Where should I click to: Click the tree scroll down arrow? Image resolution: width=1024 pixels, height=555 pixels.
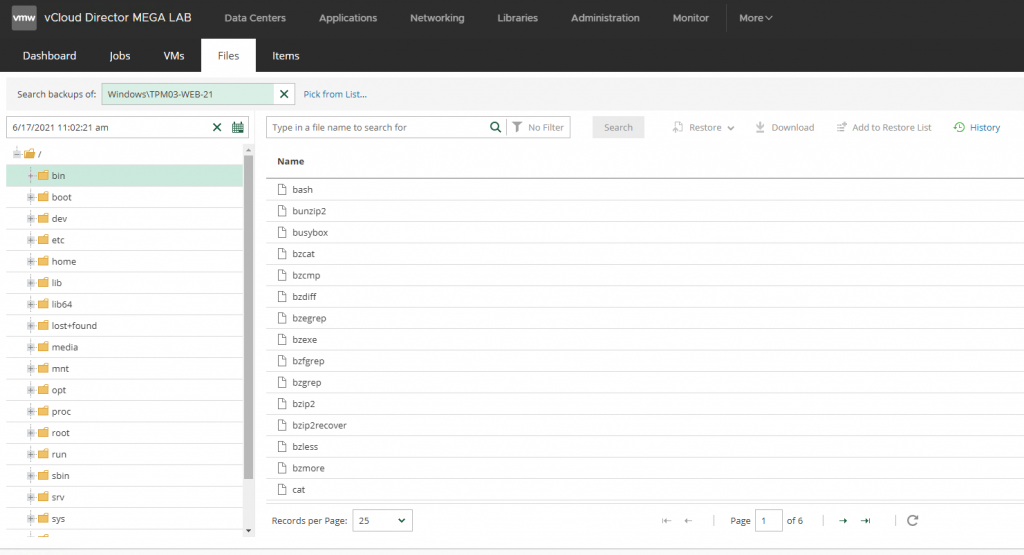[x=248, y=531]
